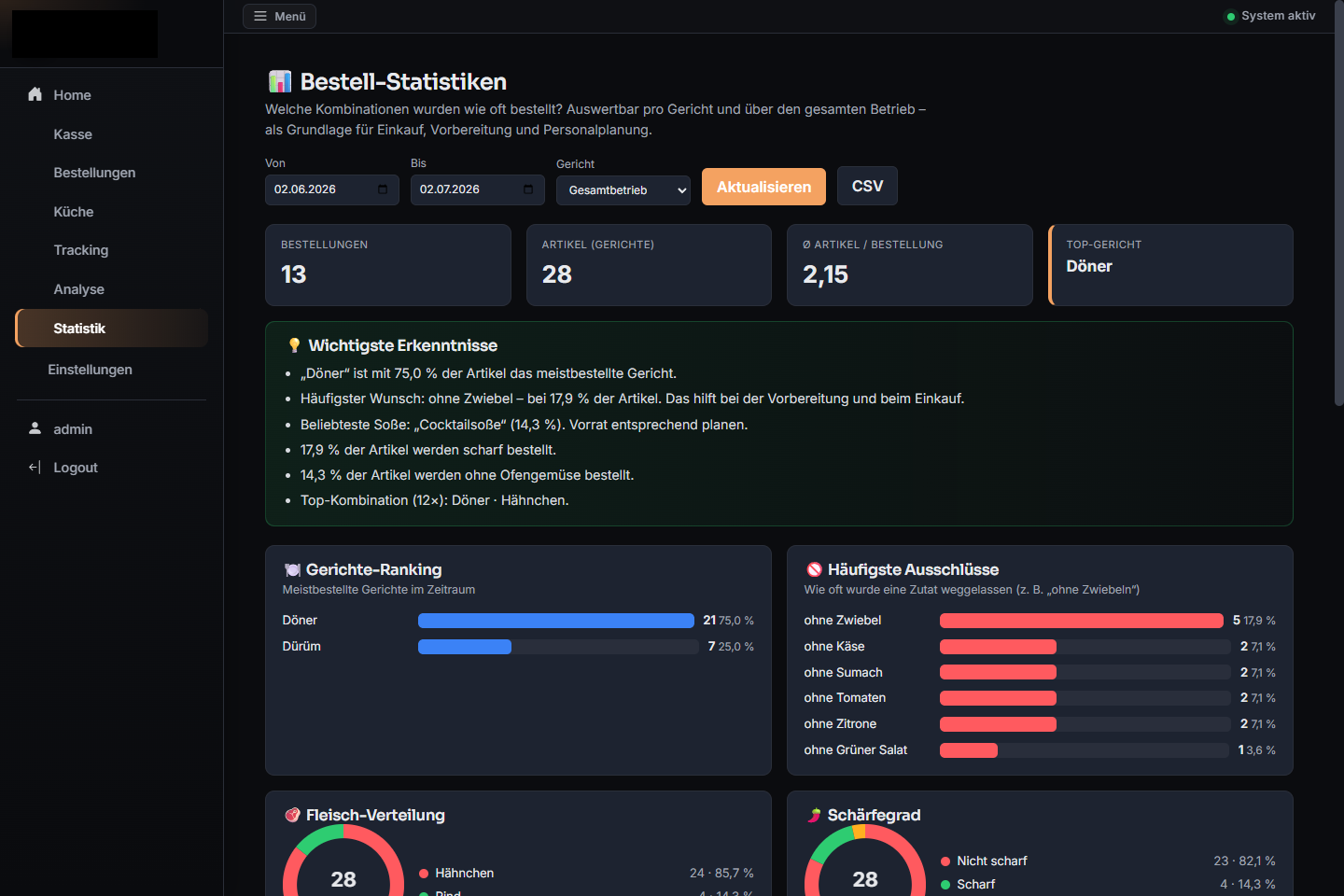Click the Top-Gericht Döner card
The image size is (1344, 896).
(x=1171, y=265)
